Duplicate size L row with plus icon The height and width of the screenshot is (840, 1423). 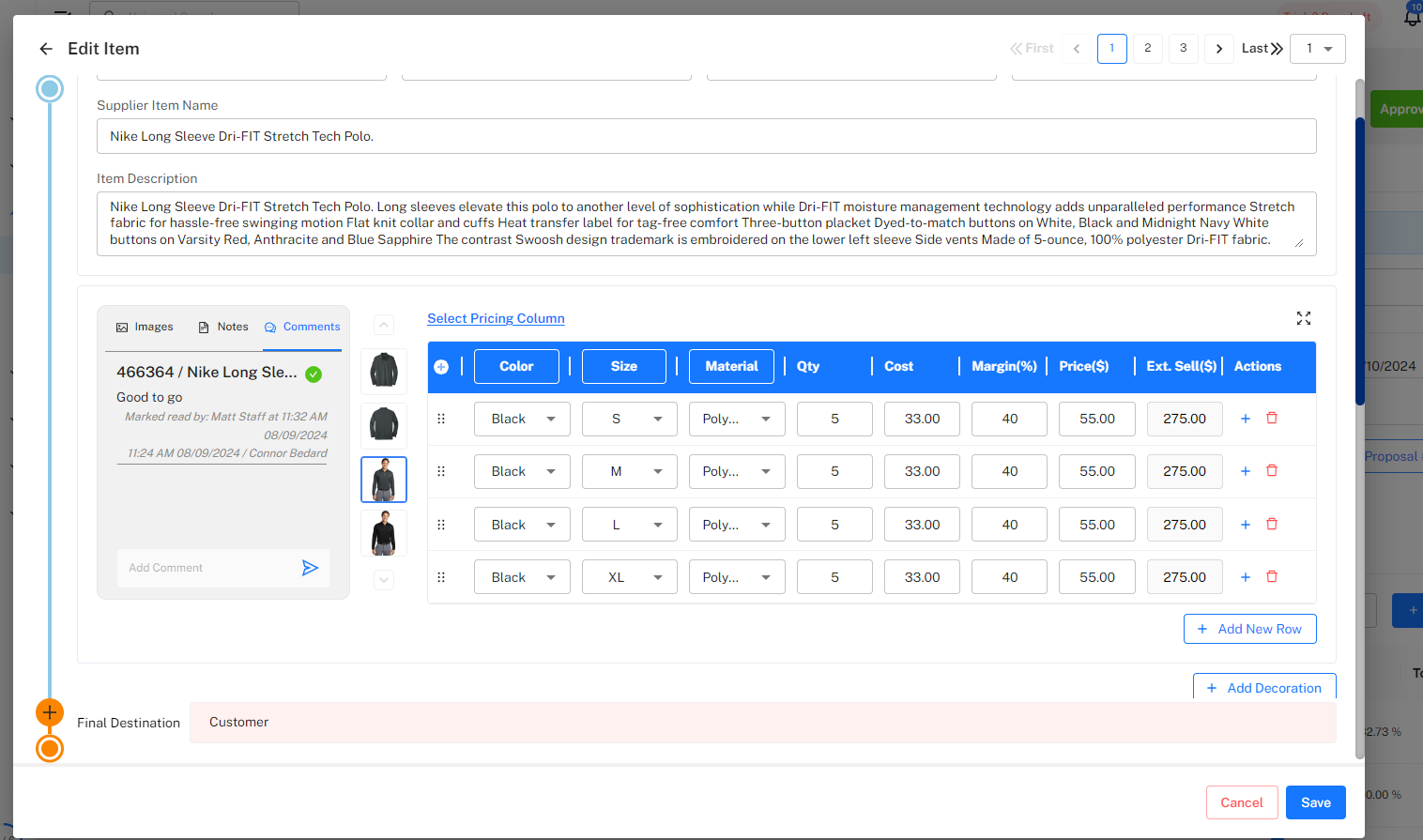pos(1246,525)
